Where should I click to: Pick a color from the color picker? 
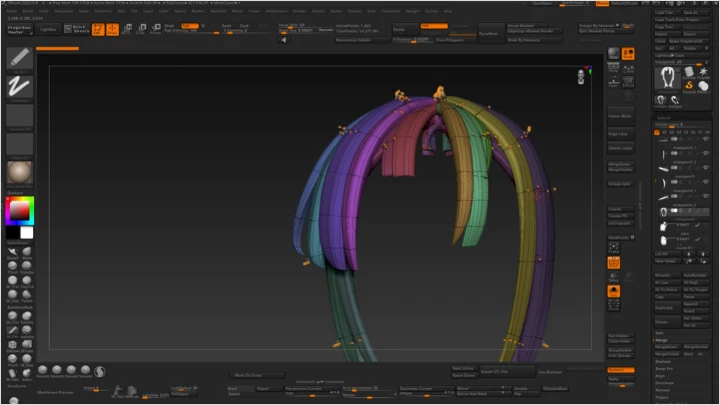19,211
